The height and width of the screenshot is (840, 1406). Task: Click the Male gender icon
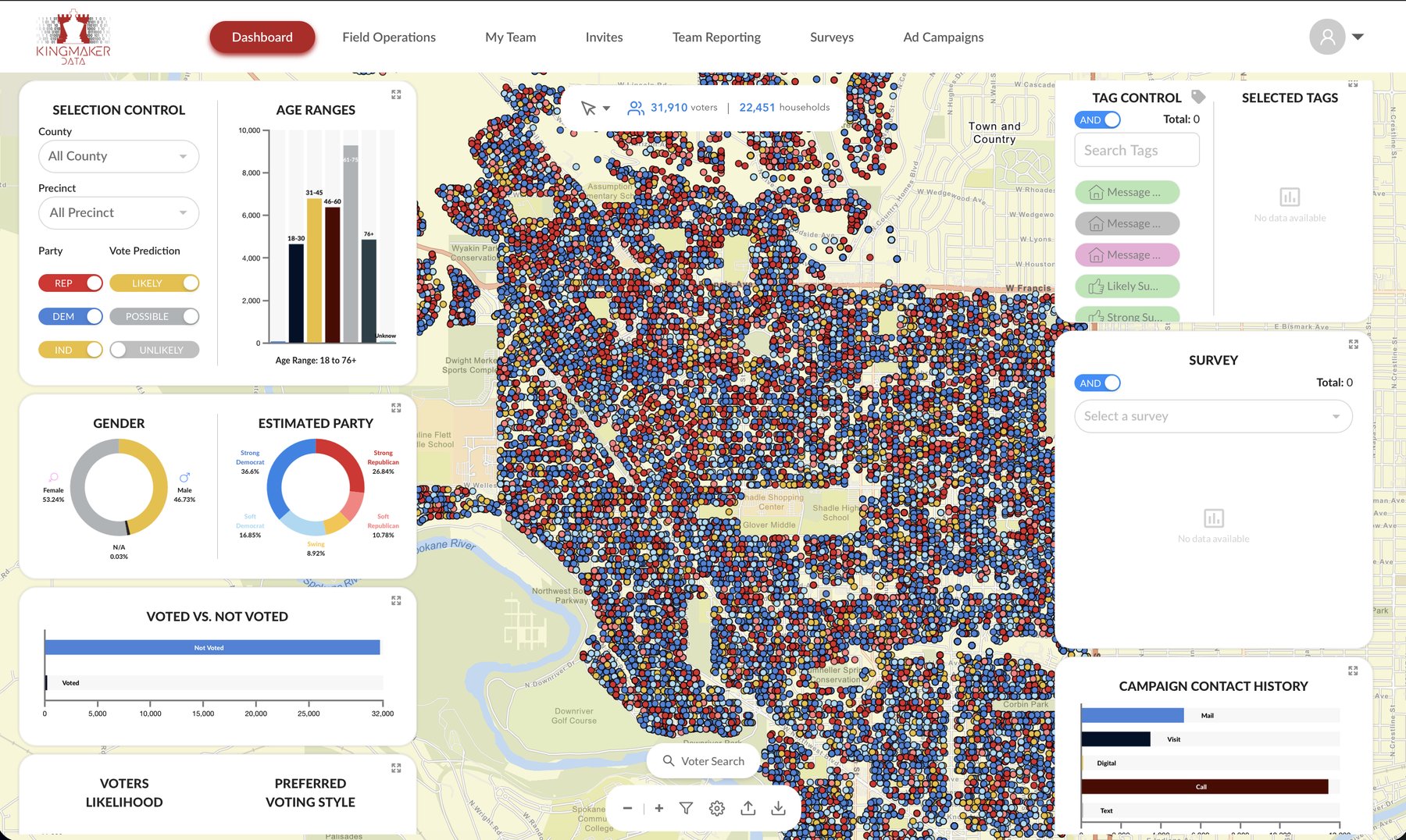pos(184,477)
